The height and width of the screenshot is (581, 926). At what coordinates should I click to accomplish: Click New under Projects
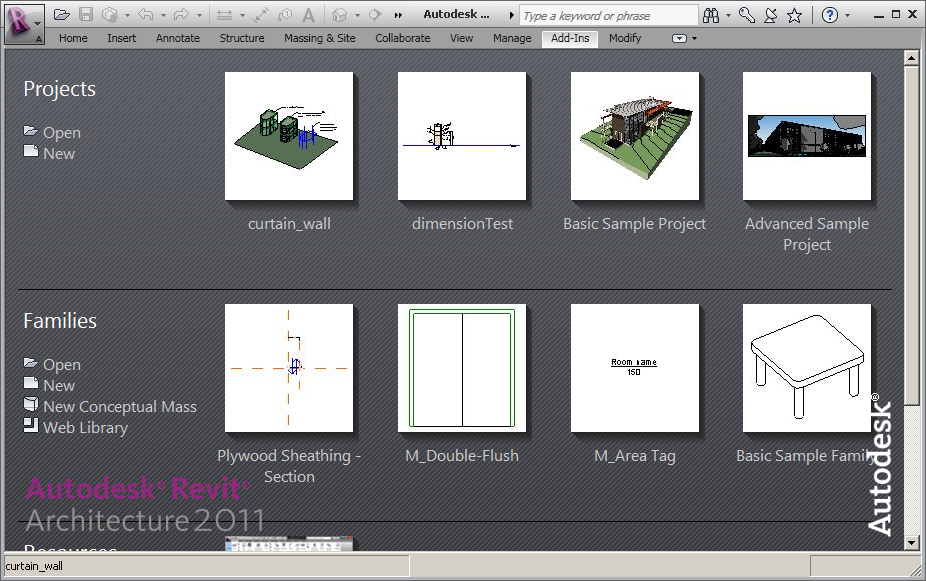pos(58,154)
